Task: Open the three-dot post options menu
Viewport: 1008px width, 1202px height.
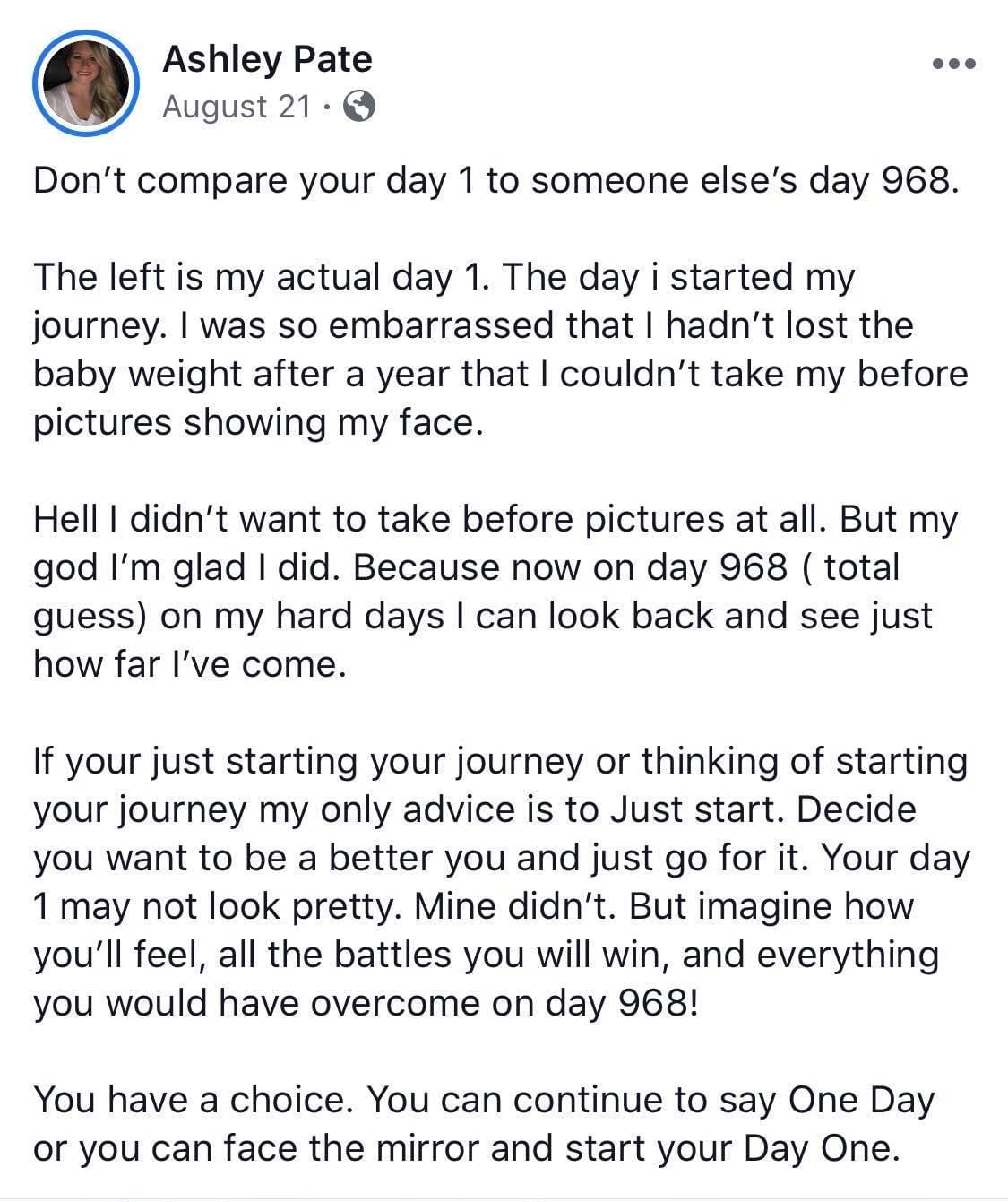Action: pos(954,65)
